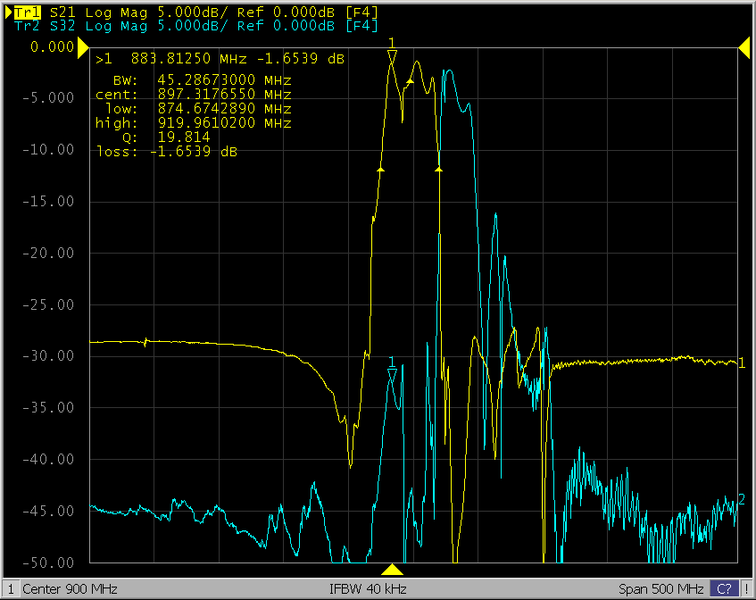Click high-side bandwidth arrow on yellow trace
The image size is (756, 600).
pyautogui.click(x=438, y=170)
